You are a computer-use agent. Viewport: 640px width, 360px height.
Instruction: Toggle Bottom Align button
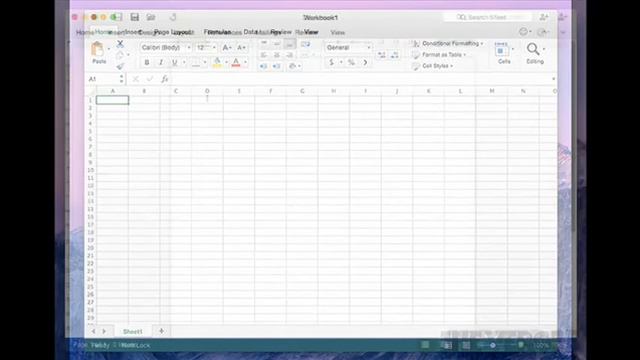(289, 44)
